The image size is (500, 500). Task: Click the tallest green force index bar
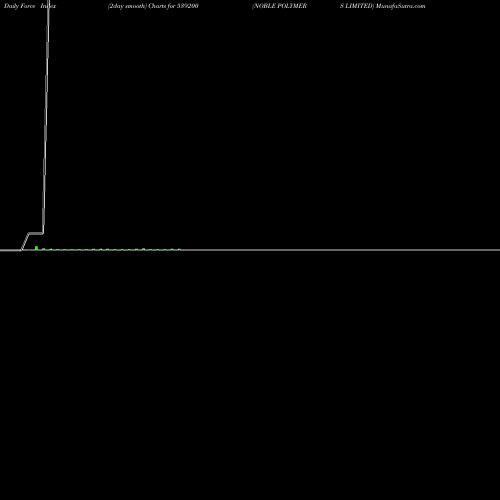36,248
